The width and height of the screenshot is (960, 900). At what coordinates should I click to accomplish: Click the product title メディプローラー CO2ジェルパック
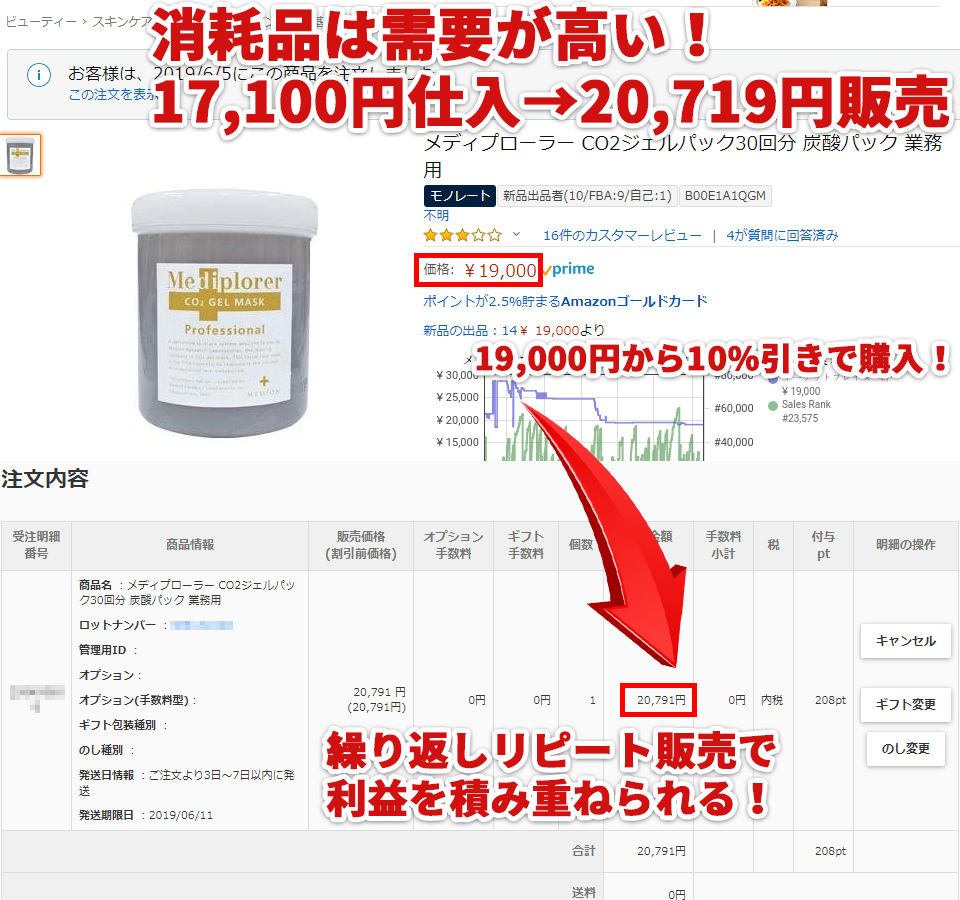click(x=682, y=156)
